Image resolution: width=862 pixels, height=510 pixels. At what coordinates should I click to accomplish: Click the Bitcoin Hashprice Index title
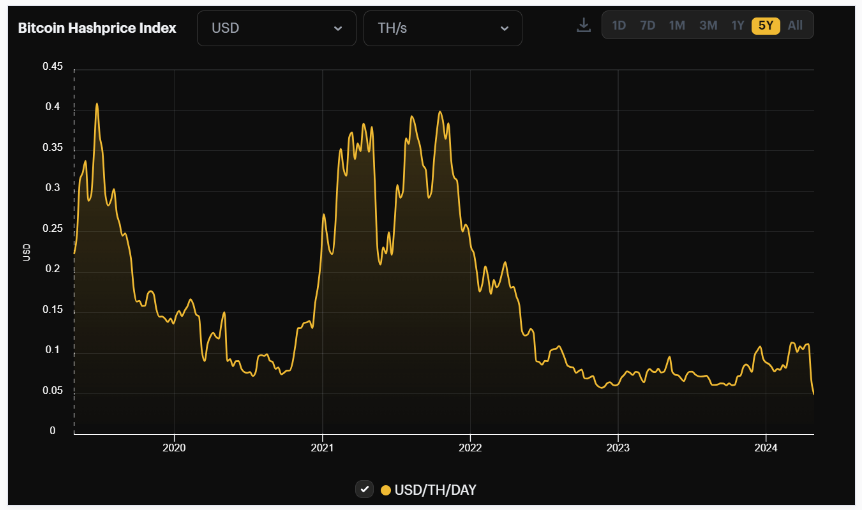97,28
